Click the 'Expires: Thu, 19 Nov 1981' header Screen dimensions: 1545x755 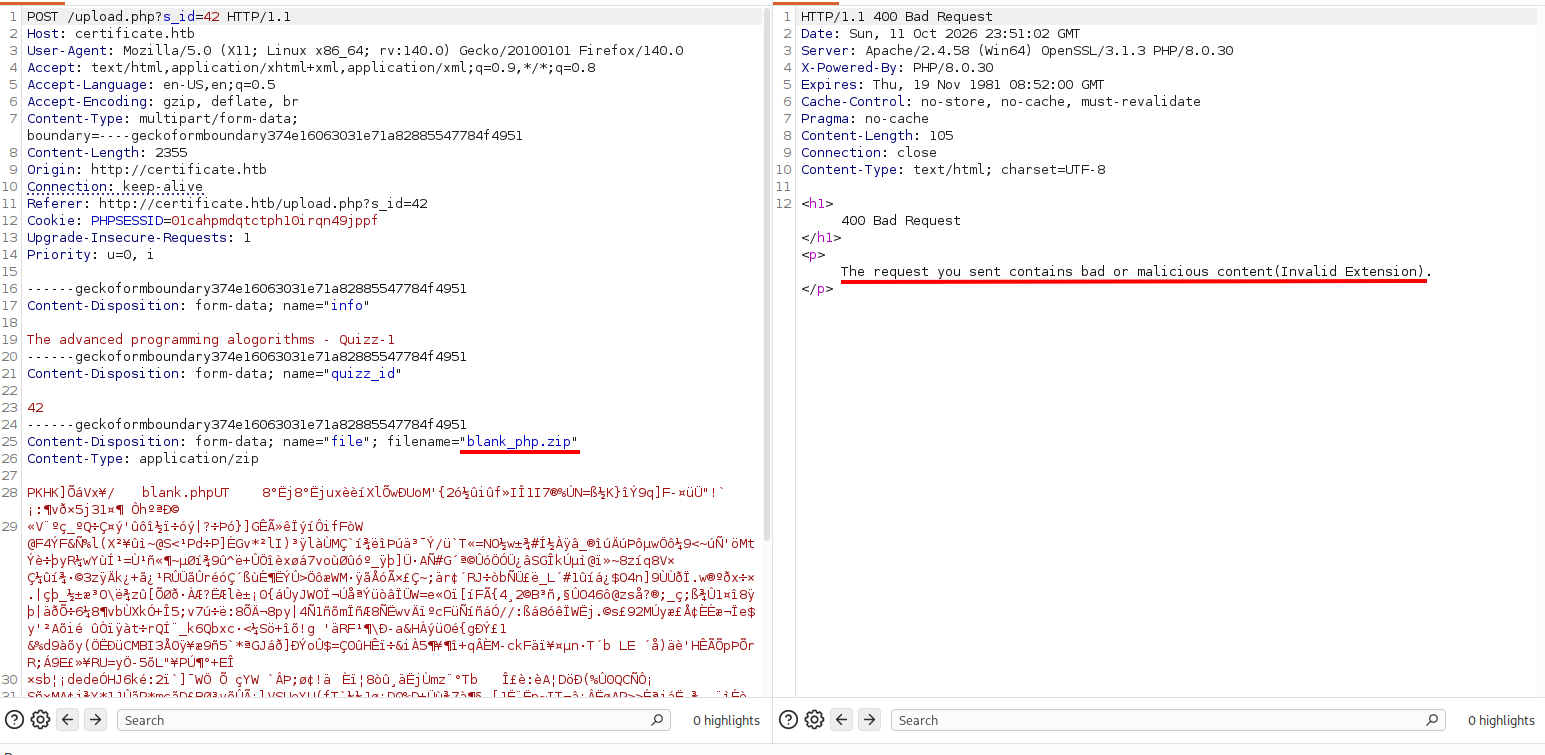click(952, 85)
